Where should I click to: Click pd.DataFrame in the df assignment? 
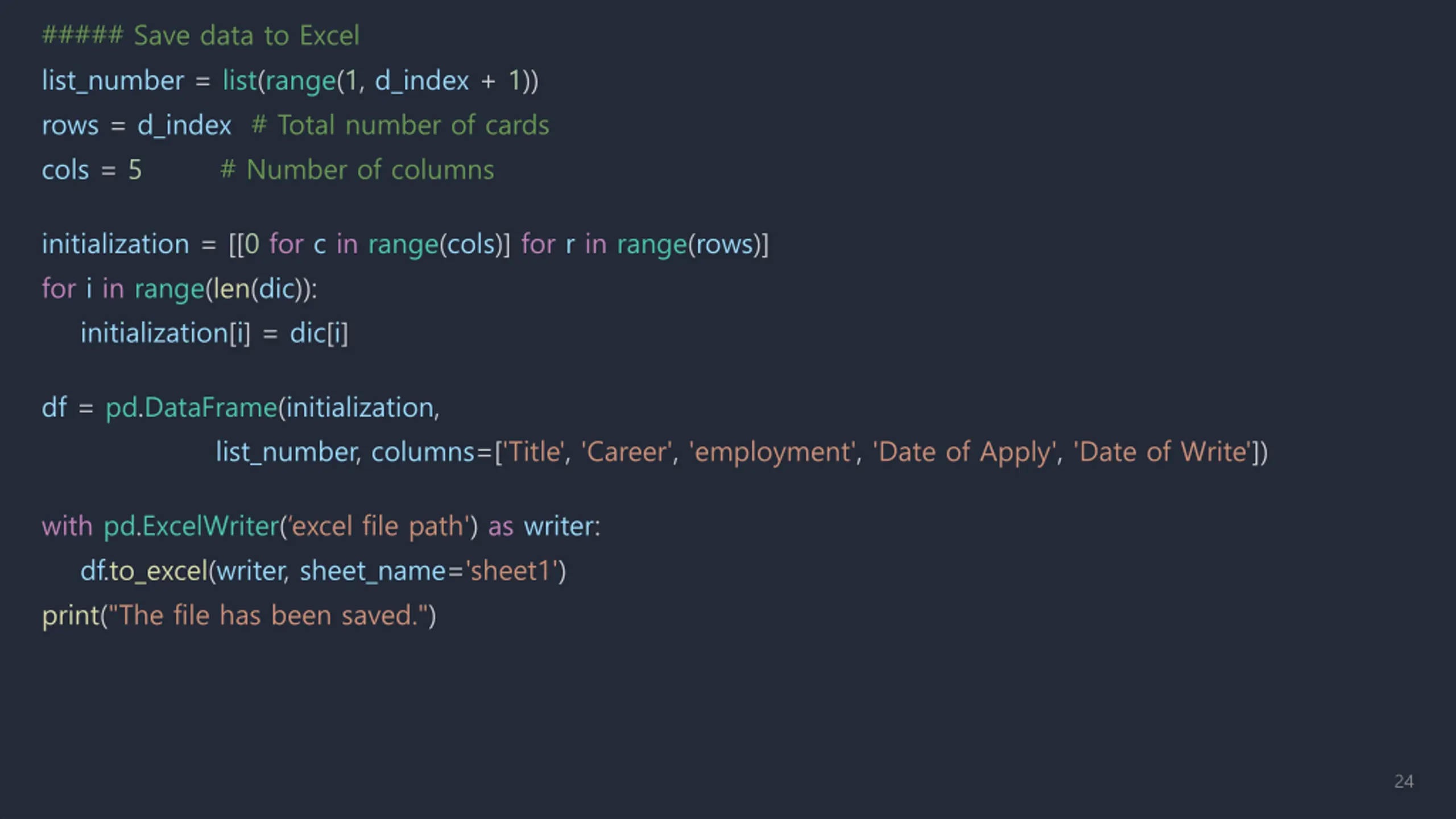(191, 407)
